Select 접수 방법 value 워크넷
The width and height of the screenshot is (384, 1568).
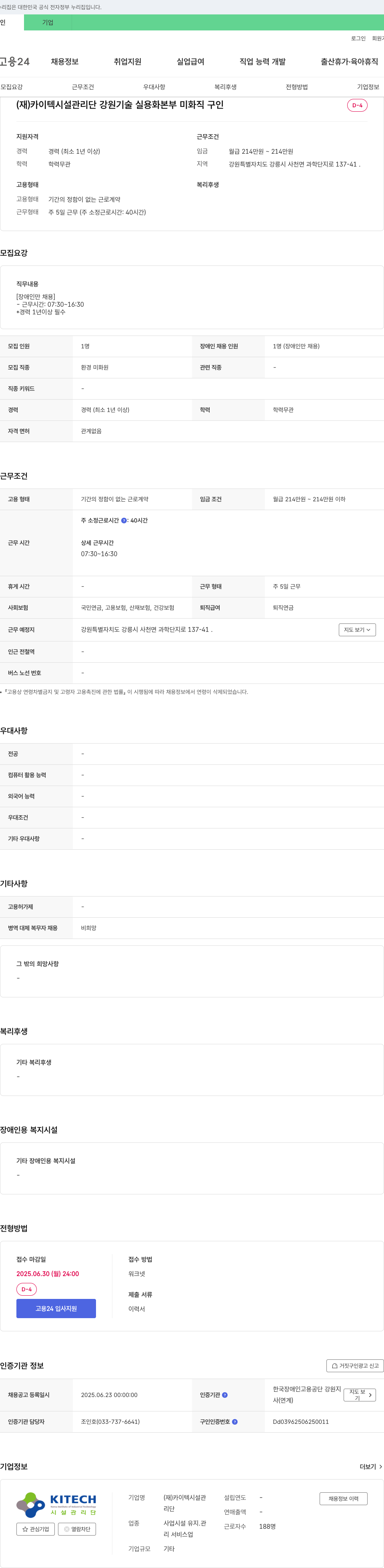(137, 1273)
